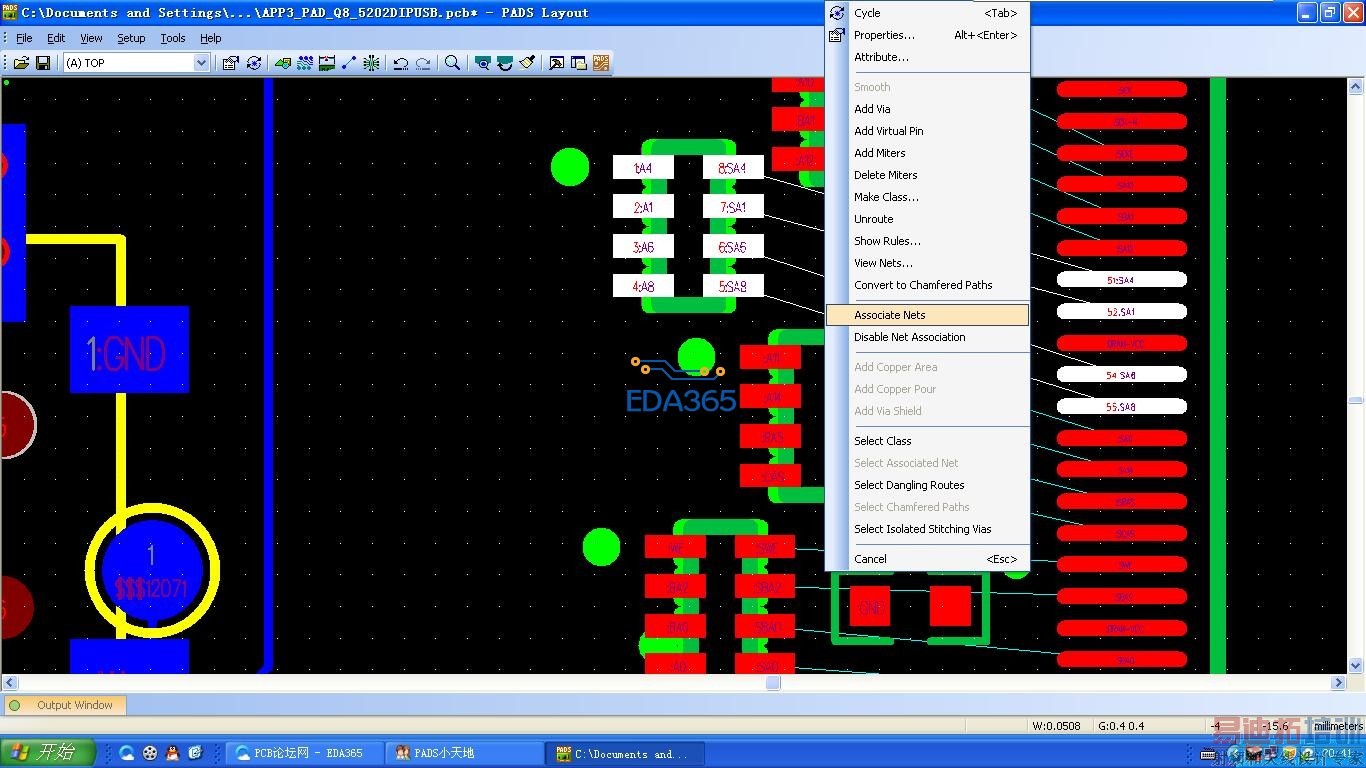Image resolution: width=1366 pixels, height=768 pixels.
Task: Click the scroll left arrow
Action: click(x=10, y=683)
